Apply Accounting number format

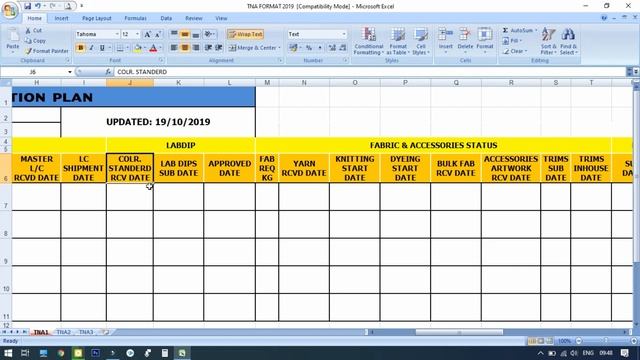point(293,48)
